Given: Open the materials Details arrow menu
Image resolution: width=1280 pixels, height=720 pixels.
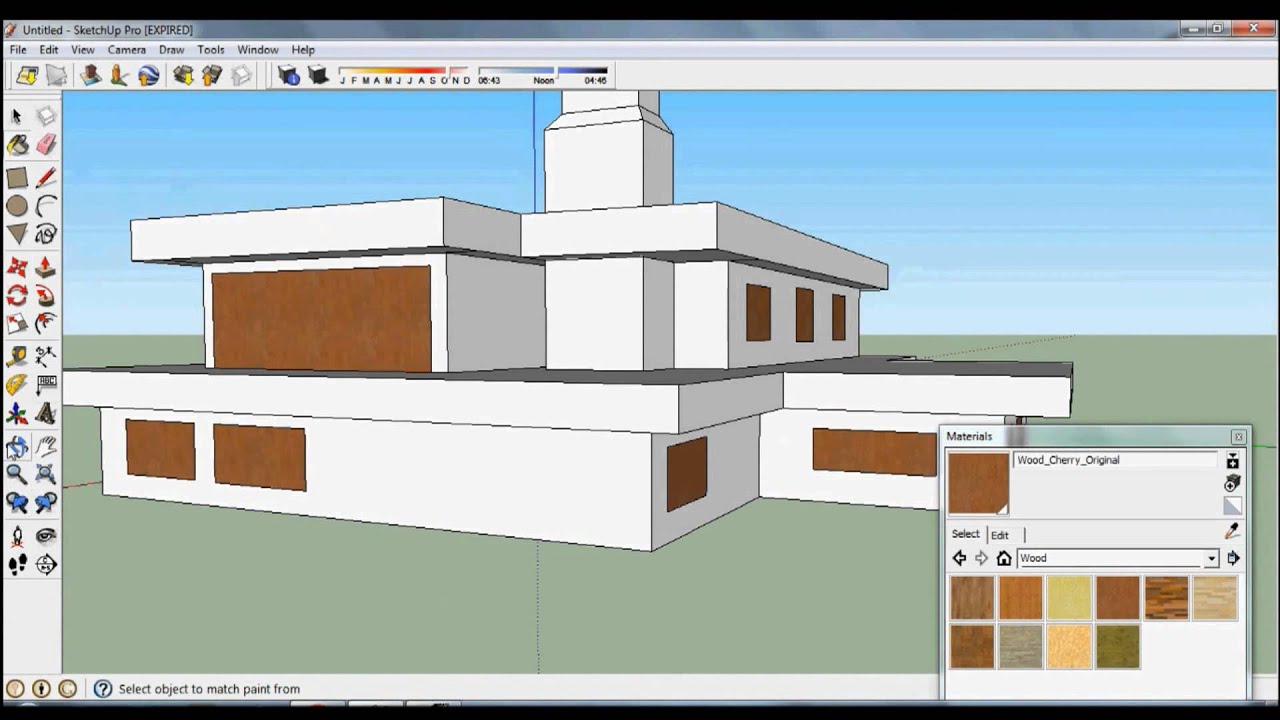Looking at the screenshot, I should pos(1233,558).
